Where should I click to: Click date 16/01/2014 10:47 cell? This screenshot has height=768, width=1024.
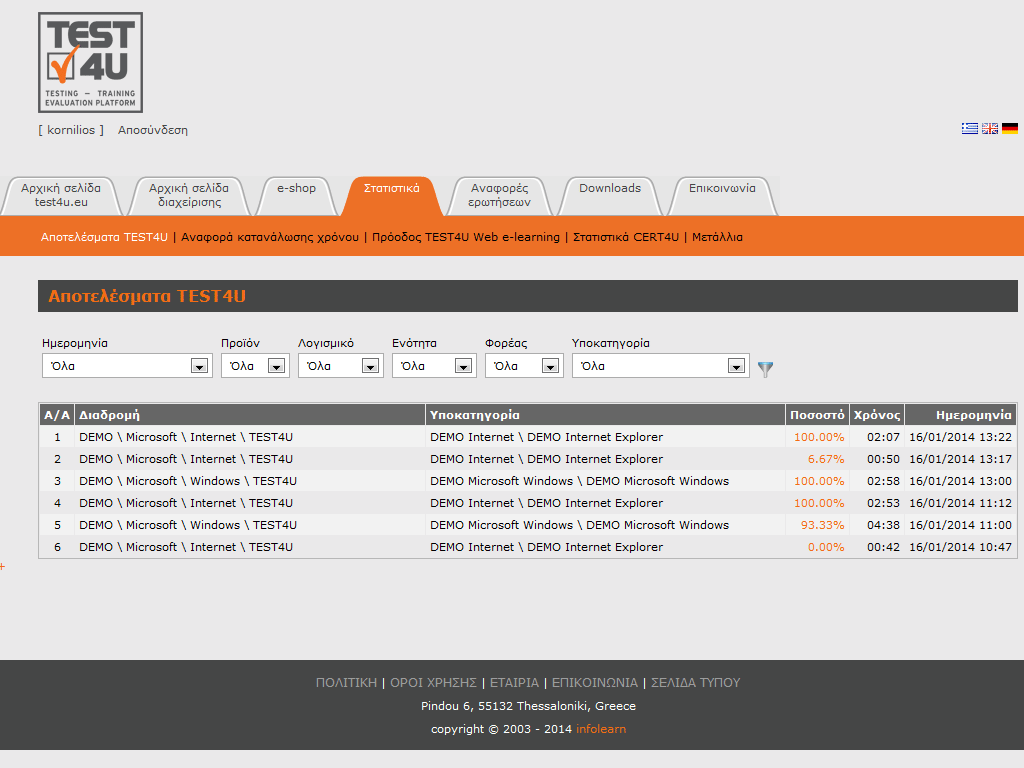961,547
